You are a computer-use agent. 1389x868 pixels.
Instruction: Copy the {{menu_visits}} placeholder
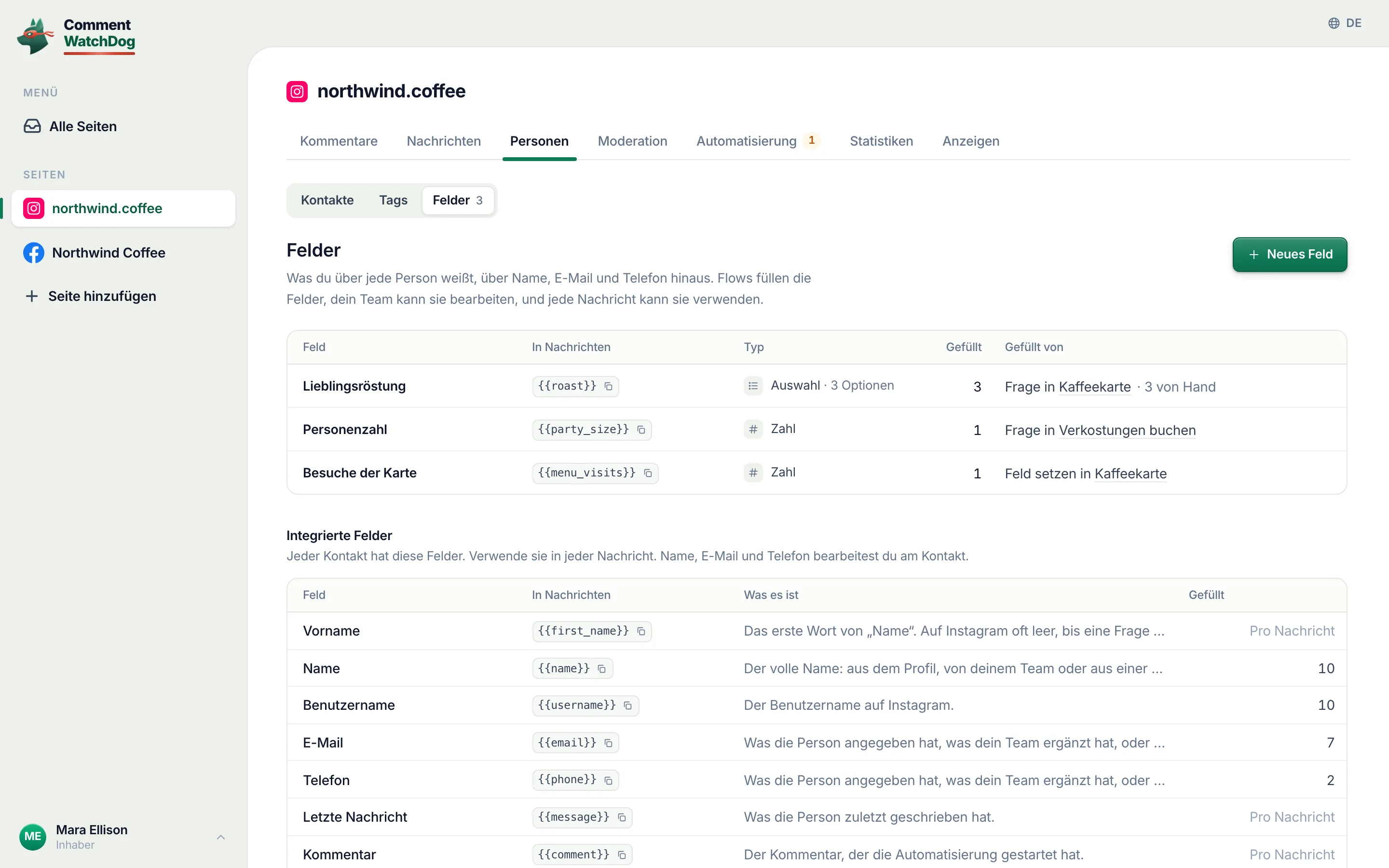[x=648, y=473]
